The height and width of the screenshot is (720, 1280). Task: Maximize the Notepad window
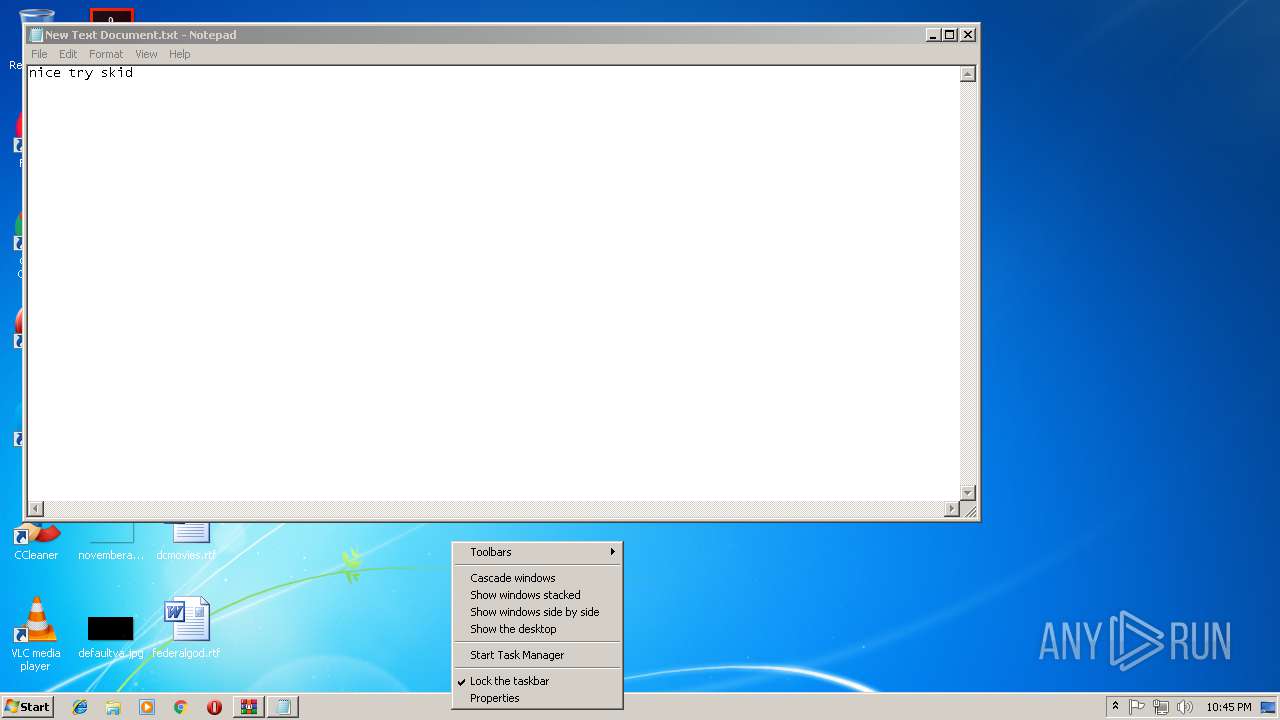(x=950, y=34)
